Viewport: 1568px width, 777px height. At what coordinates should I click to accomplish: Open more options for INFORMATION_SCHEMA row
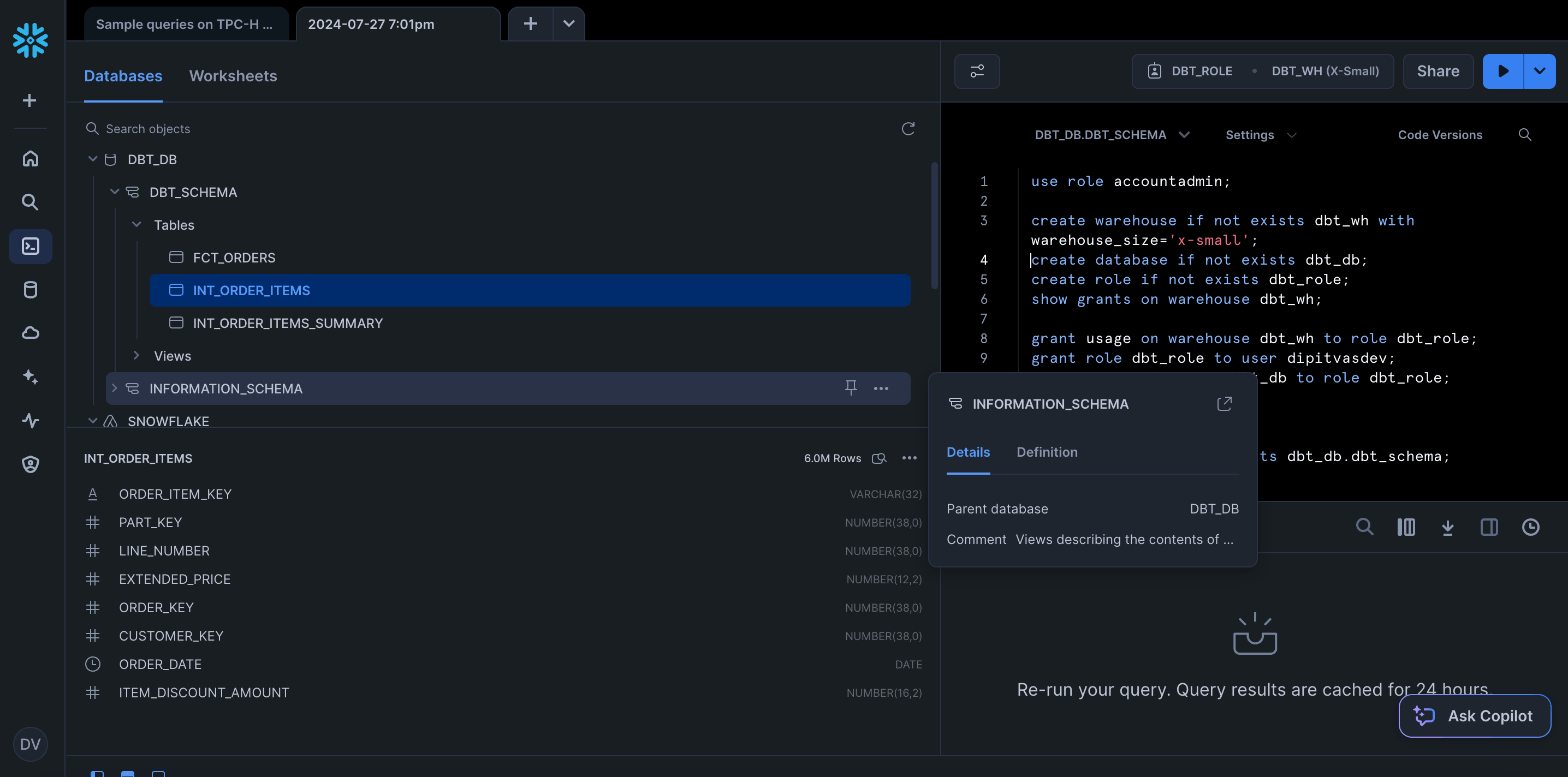pos(881,388)
